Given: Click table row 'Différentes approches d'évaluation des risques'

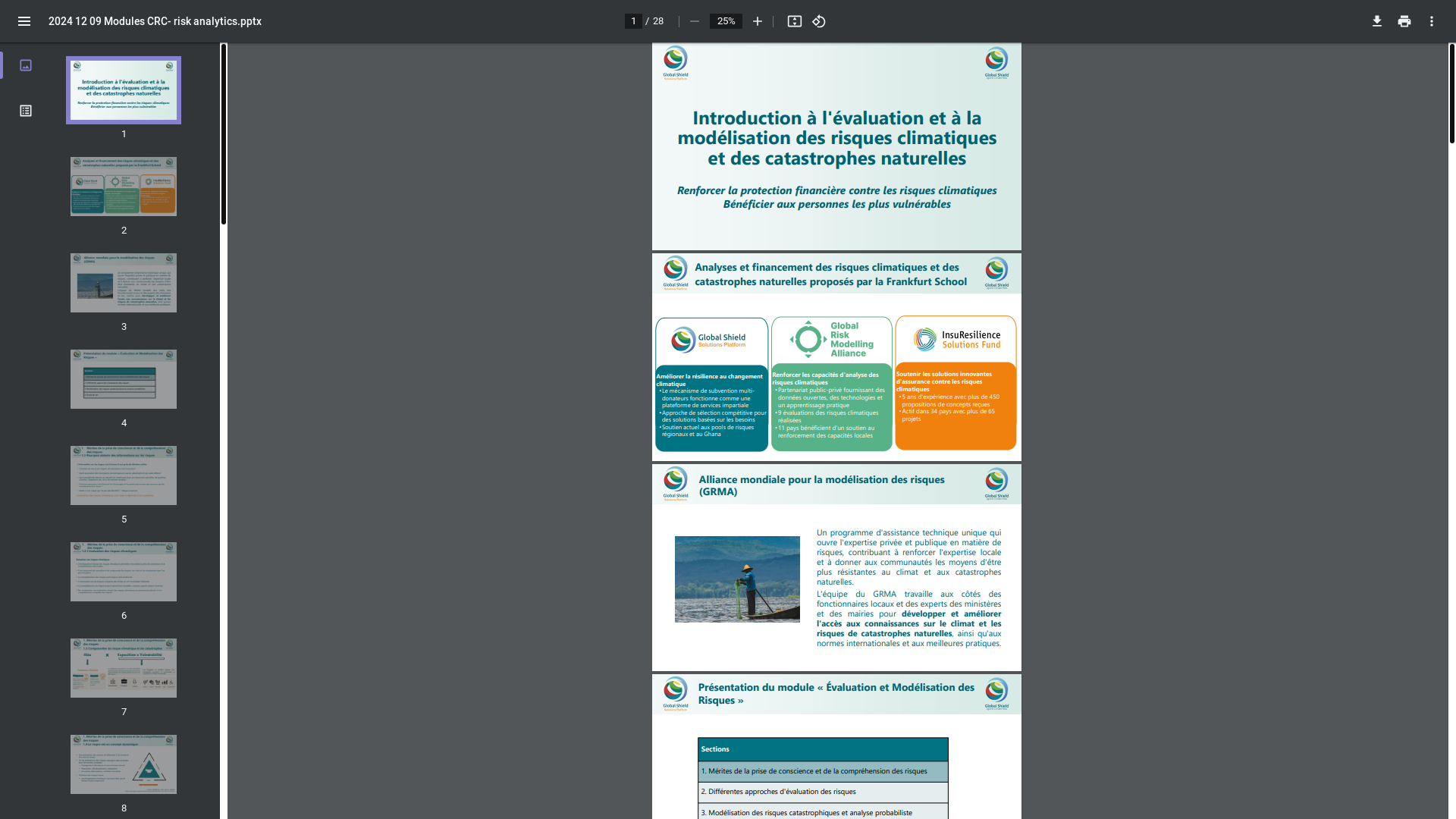Looking at the screenshot, I should [823, 792].
